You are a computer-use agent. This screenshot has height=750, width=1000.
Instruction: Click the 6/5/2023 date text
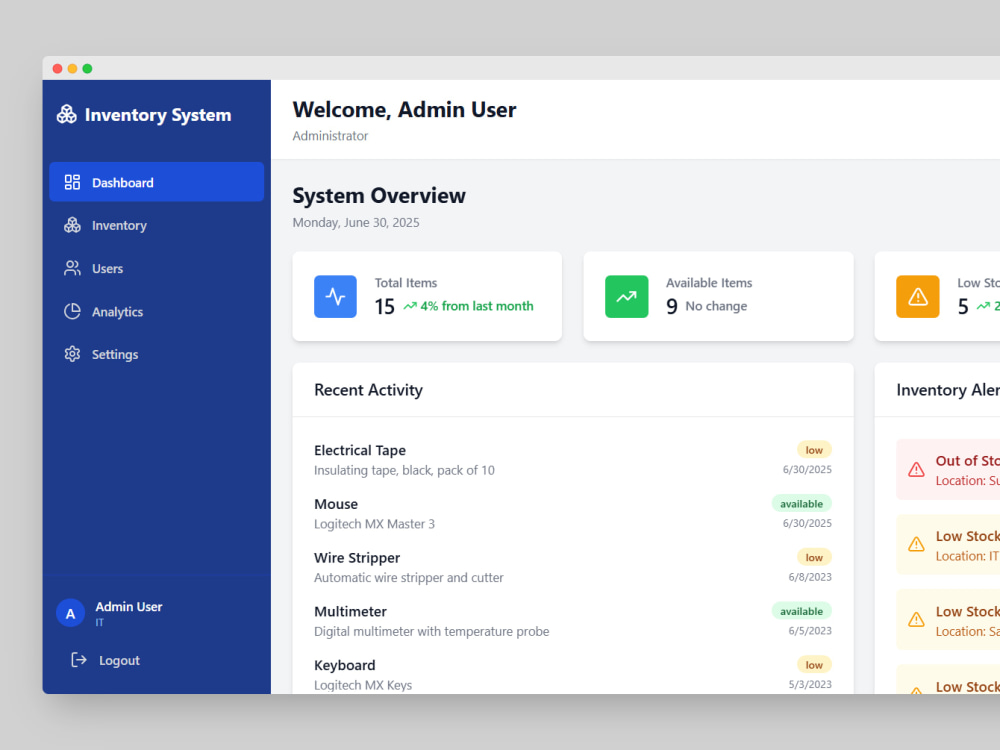tap(810, 630)
